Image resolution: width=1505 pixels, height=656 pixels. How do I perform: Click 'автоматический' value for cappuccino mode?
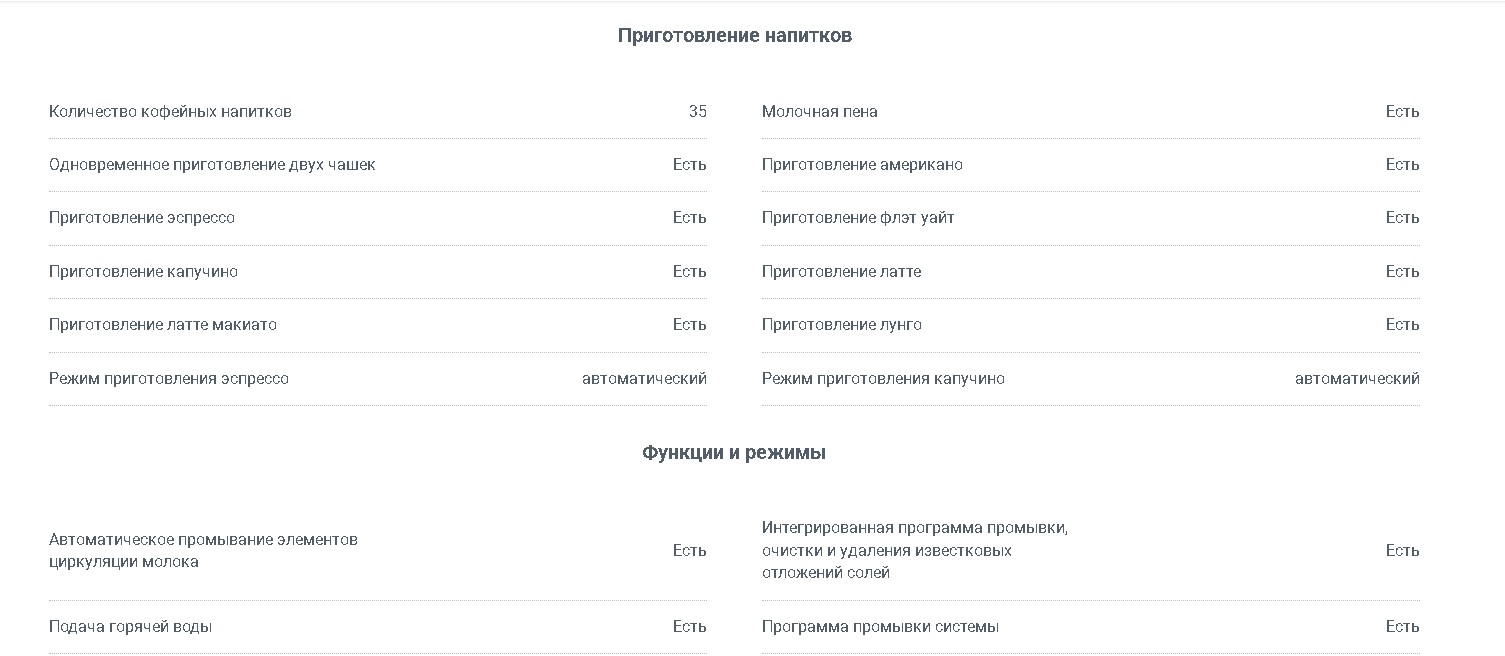coord(1357,379)
